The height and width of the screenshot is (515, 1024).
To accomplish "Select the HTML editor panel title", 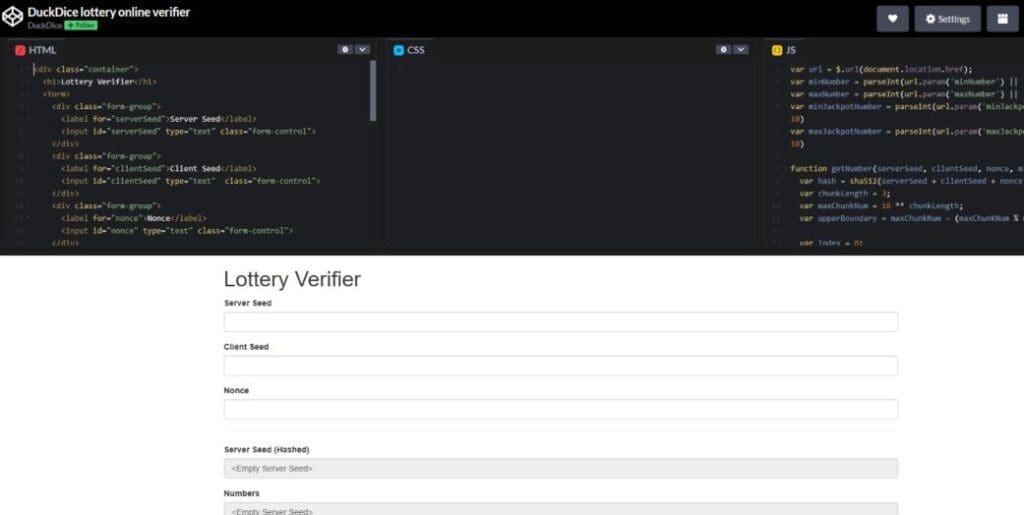I will (43, 50).
